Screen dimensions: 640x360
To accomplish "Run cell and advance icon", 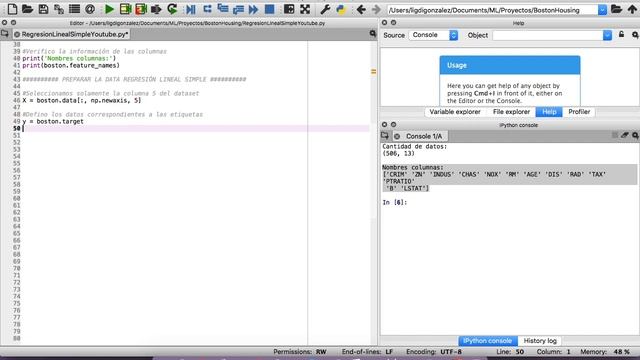I will 141,9.
